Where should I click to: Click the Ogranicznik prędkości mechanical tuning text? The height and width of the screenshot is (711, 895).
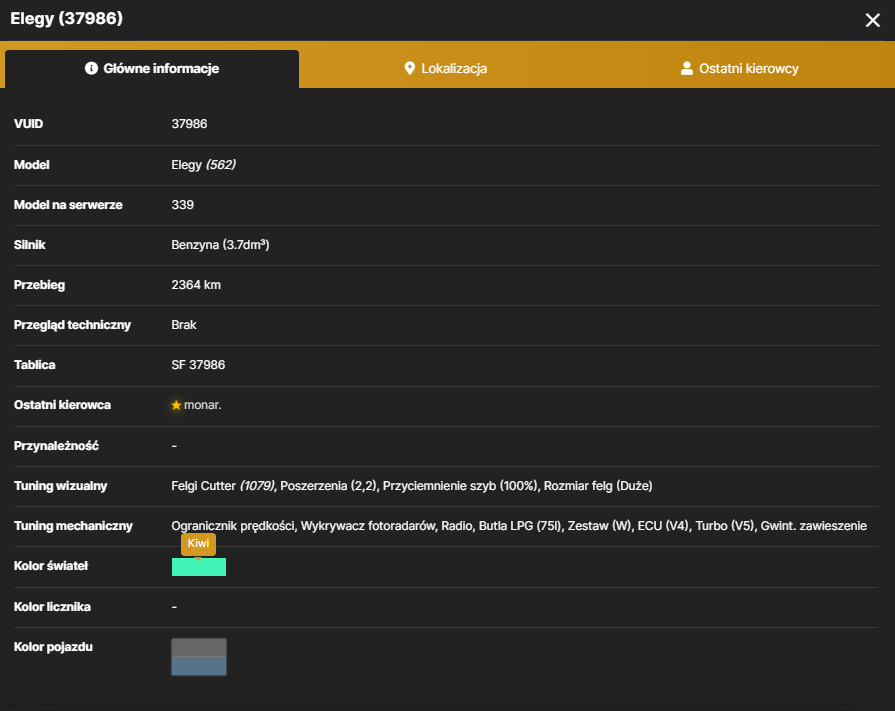[x=233, y=526]
